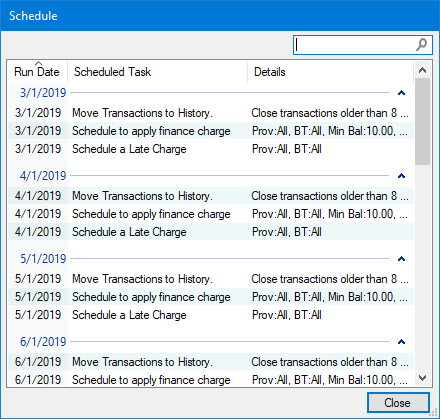This screenshot has height=419, width=440.
Task: Select 4/1/2019 Schedule a Late Charge row
Action: (211, 232)
